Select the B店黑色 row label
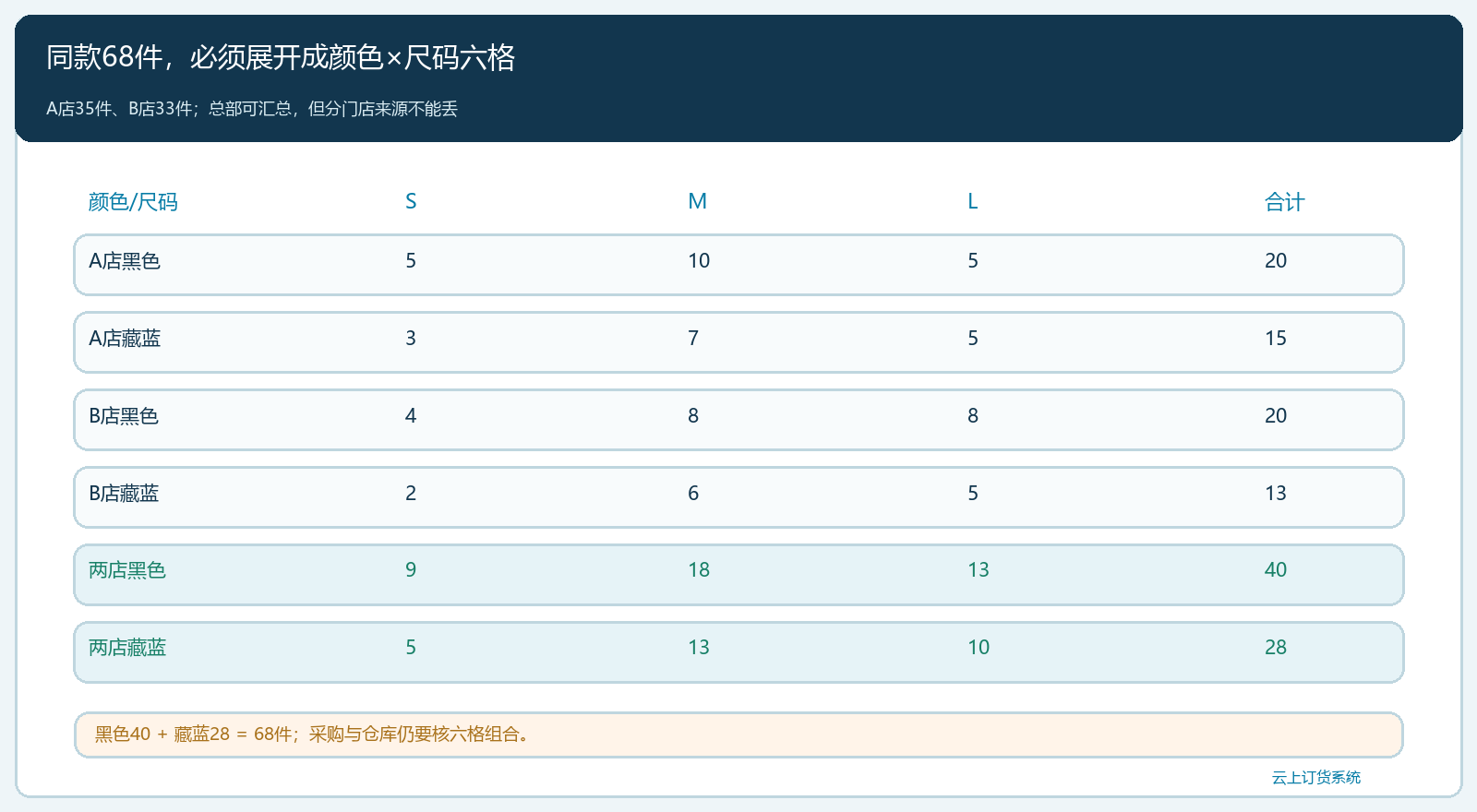Viewport: 1477px width, 812px height. (124, 416)
